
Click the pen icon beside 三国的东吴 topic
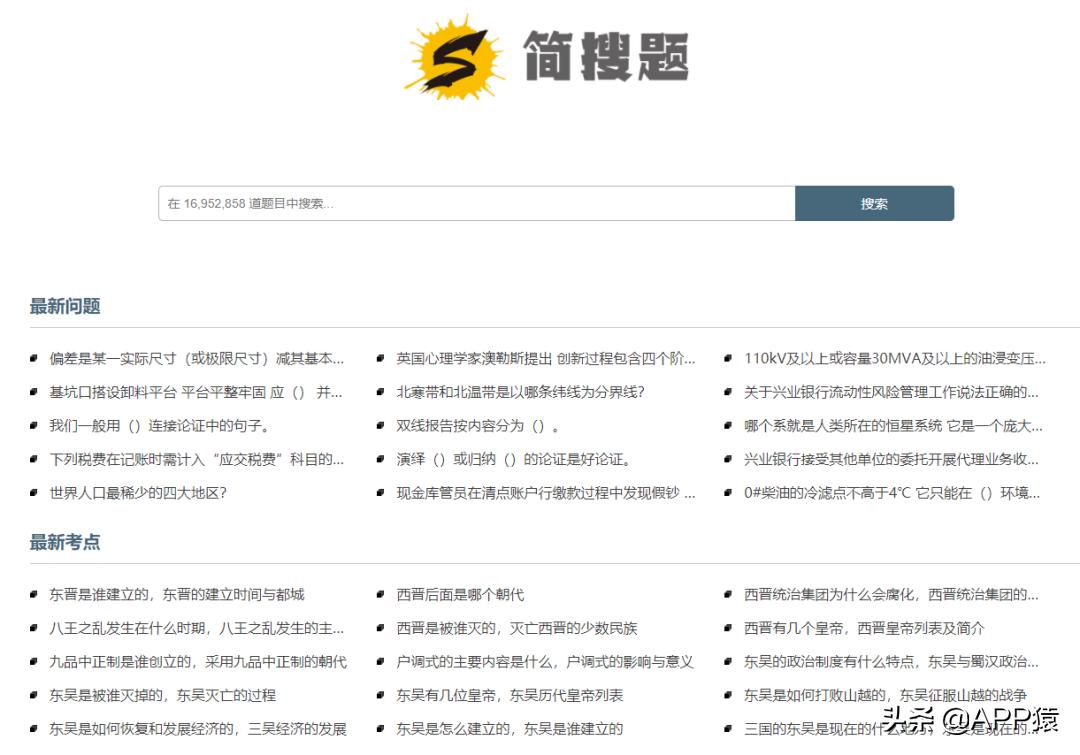[x=726, y=728]
